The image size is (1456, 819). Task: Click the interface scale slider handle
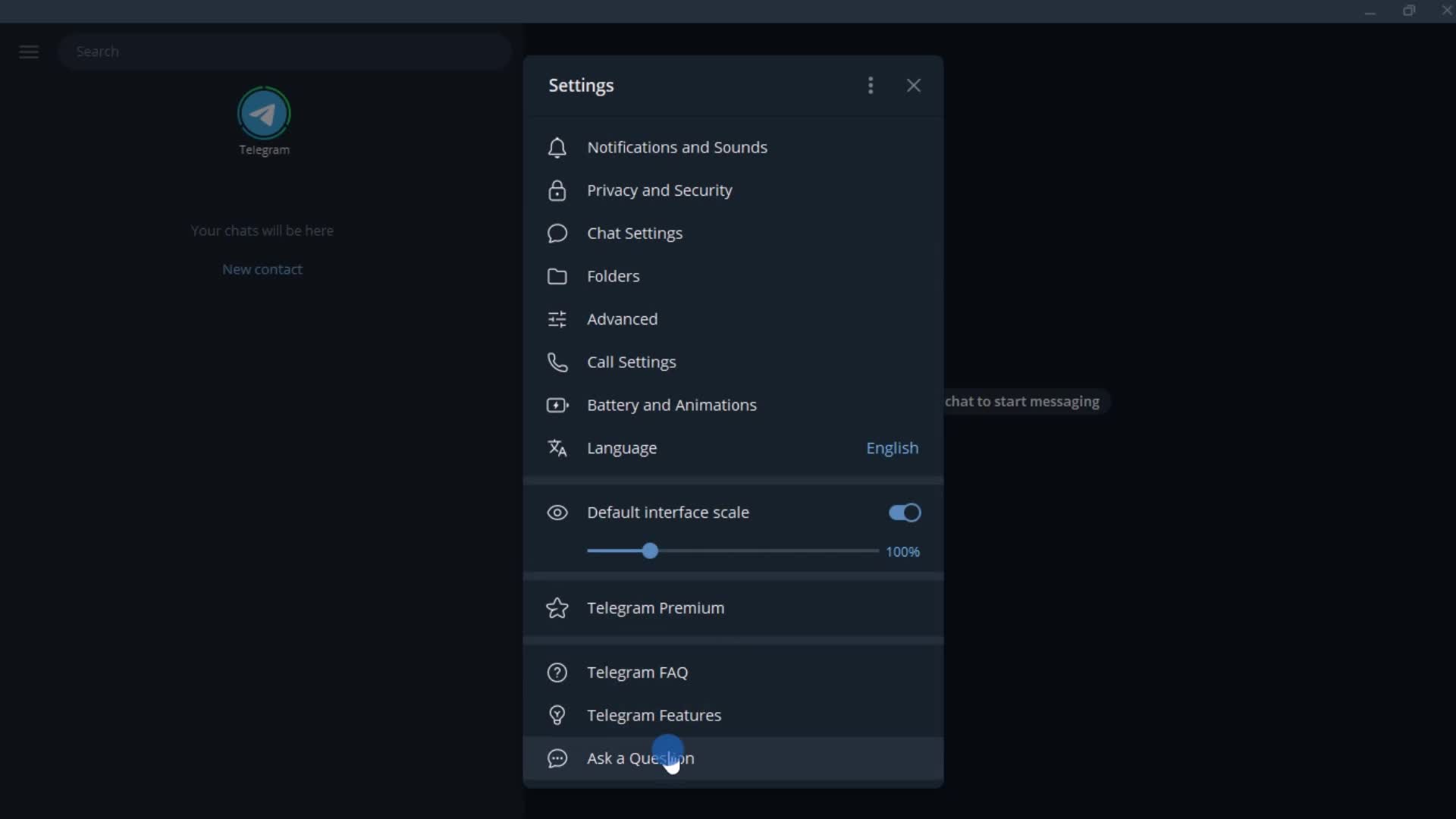650,551
